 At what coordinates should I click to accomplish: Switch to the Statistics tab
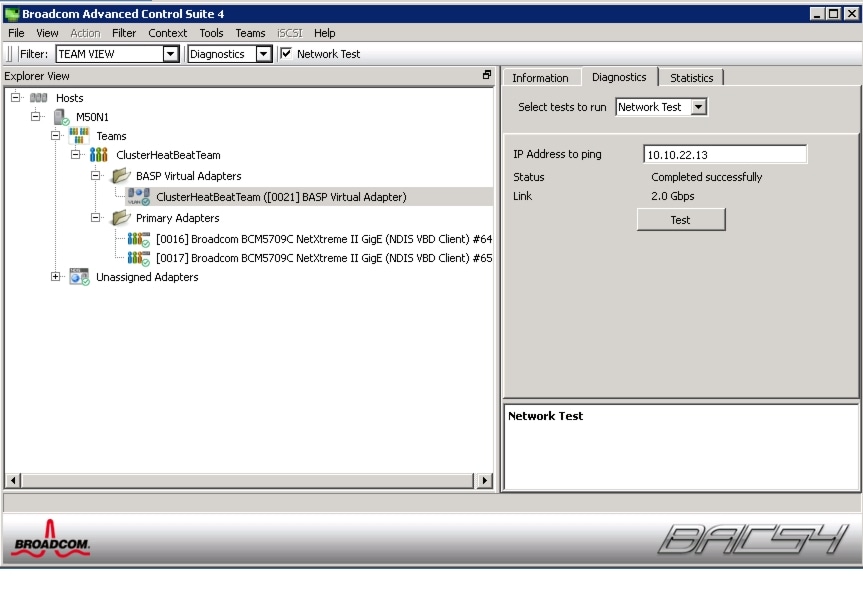pyautogui.click(x=691, y=78)
